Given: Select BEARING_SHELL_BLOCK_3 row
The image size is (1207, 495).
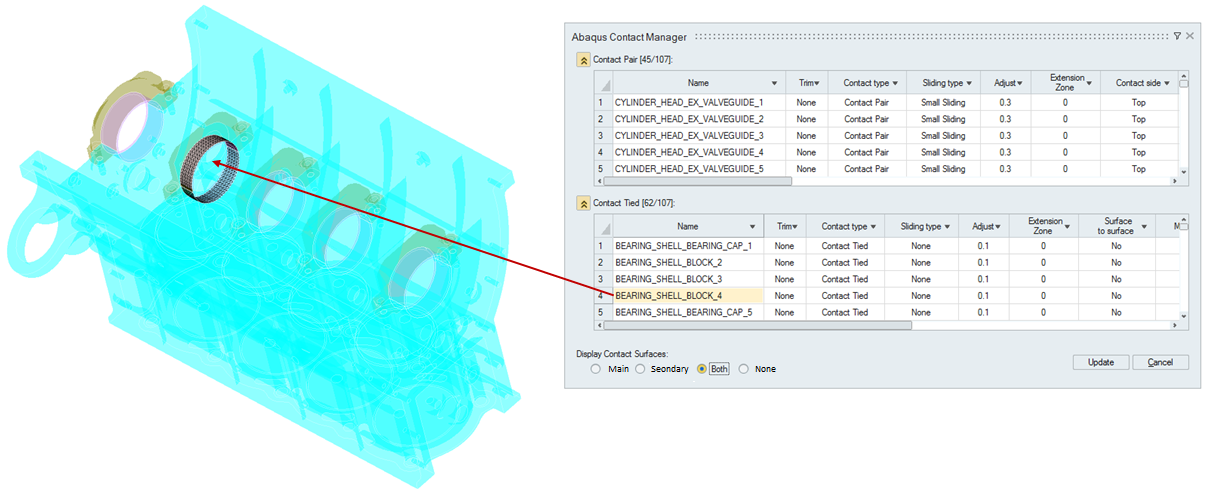Looking at the screenshot, I should click(x=688, y=279).
